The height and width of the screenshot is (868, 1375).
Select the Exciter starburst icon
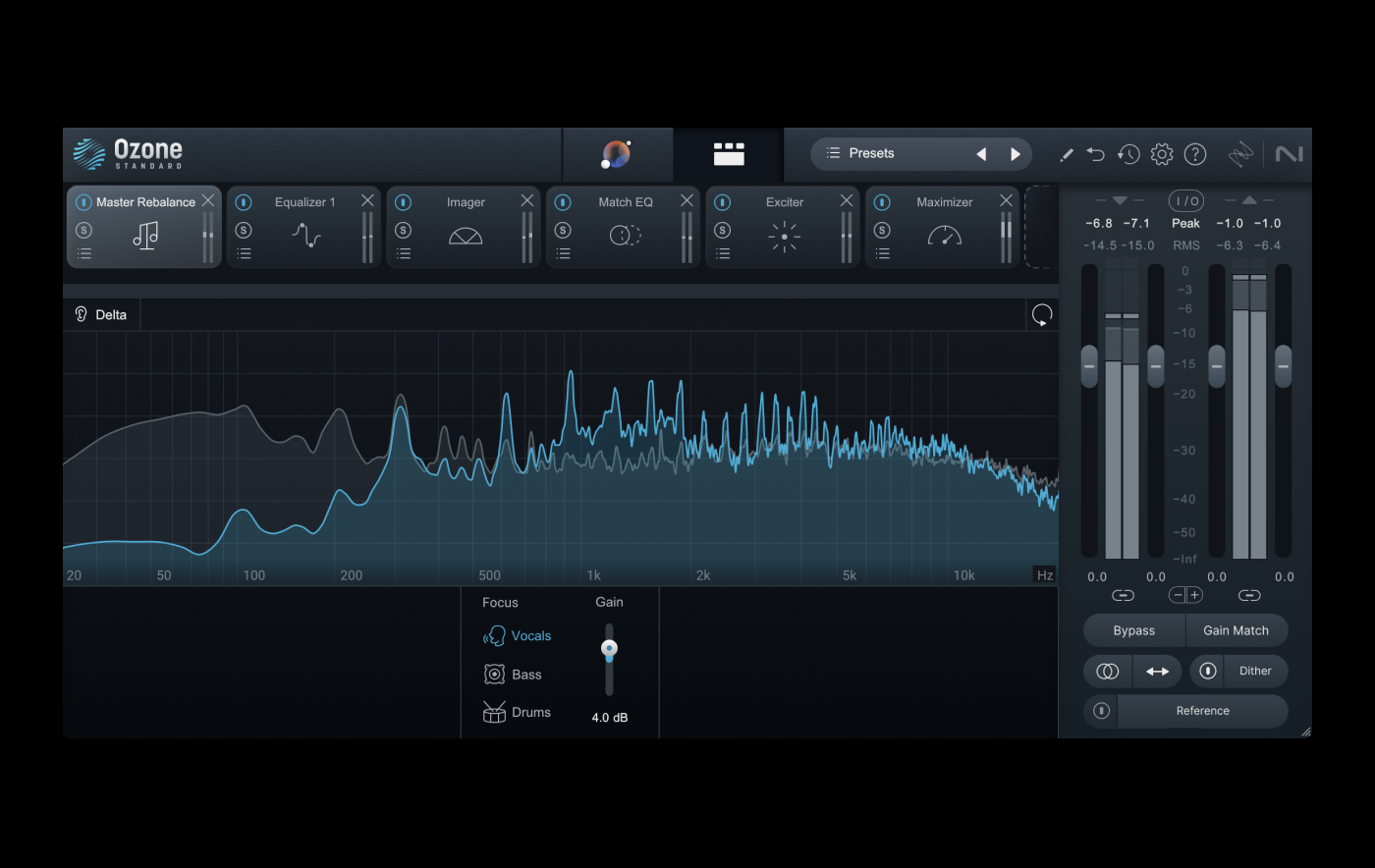(x=785, y=237)
